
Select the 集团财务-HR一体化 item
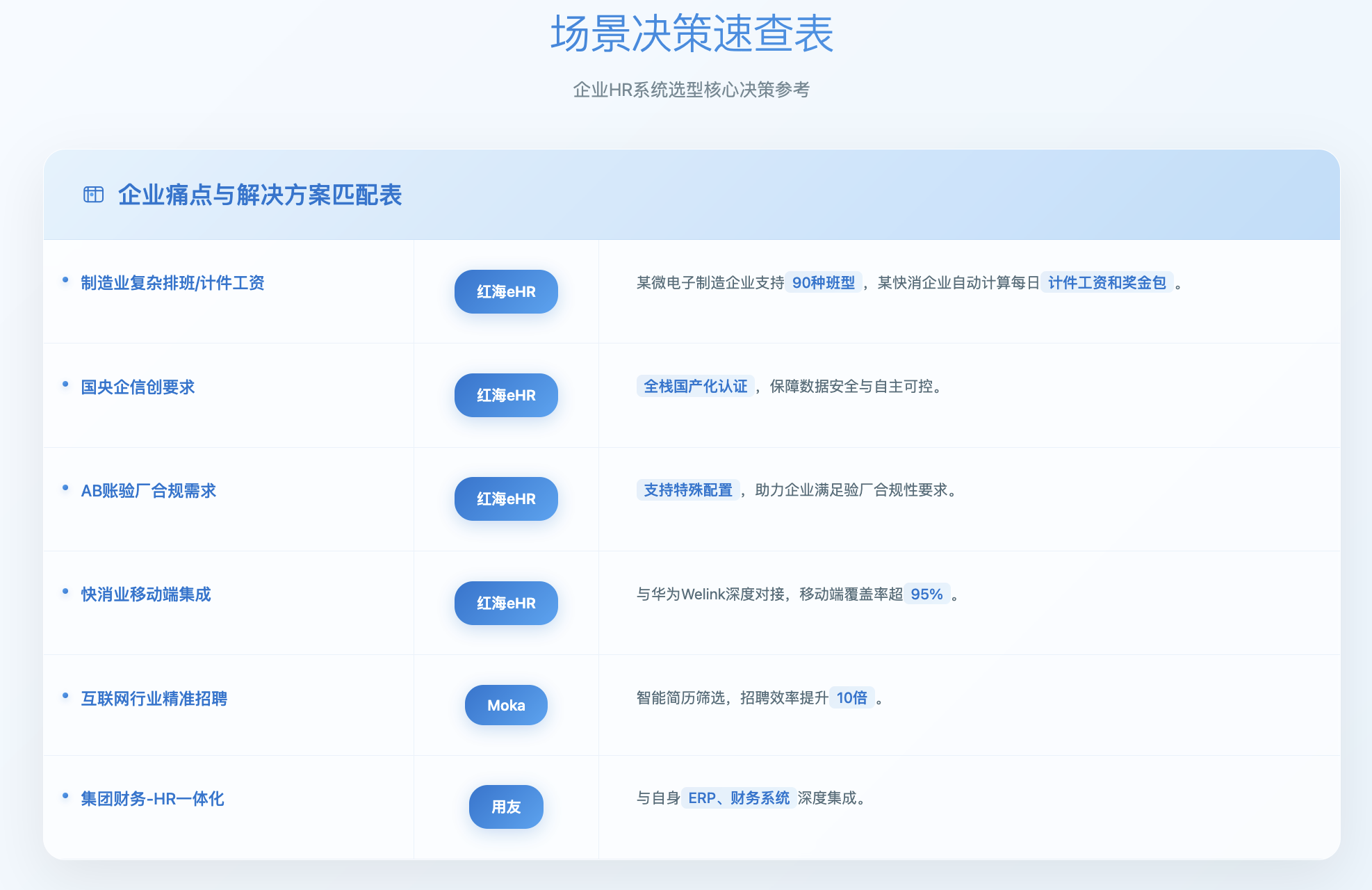(152, 799)
